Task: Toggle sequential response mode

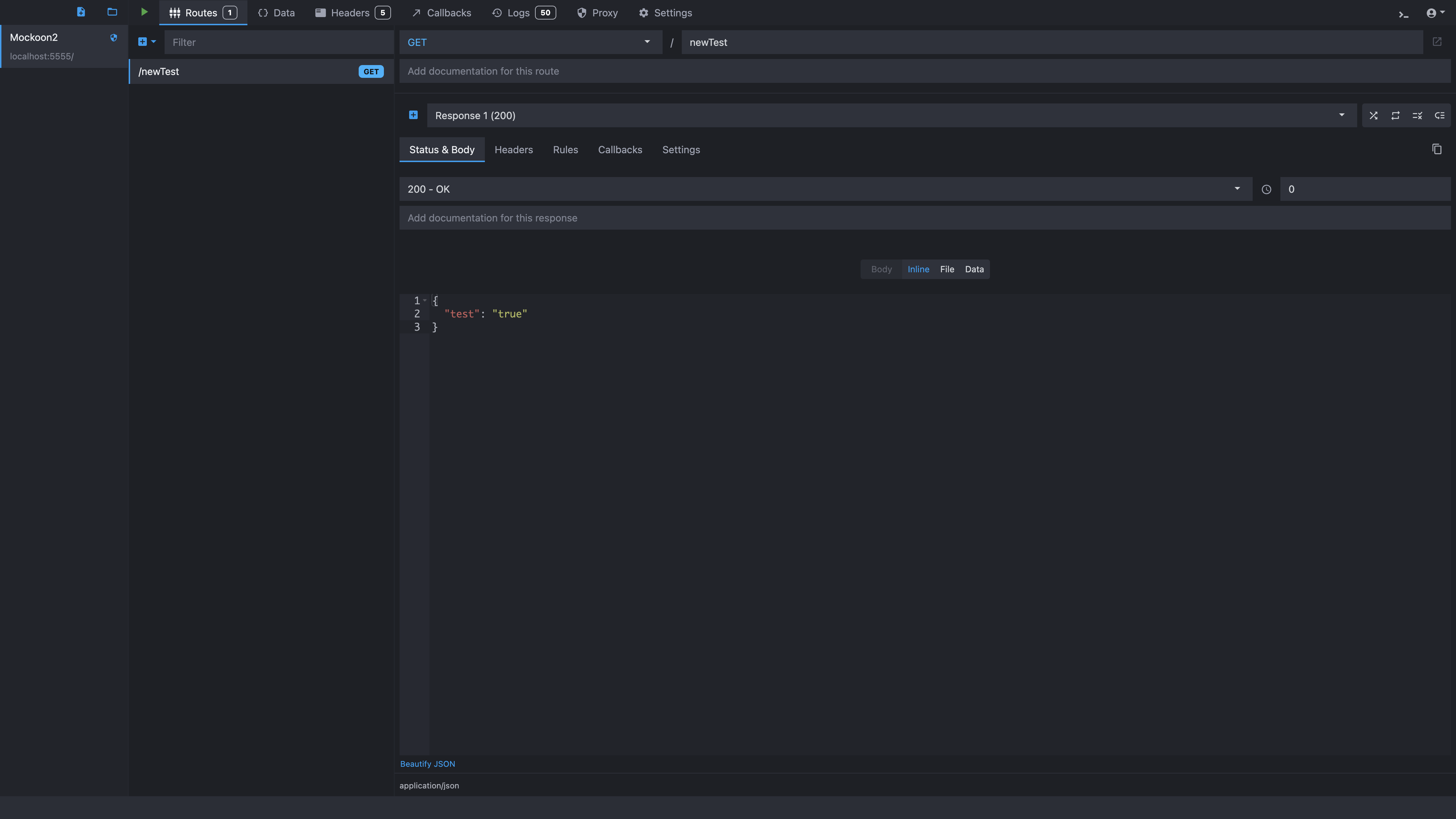Action: coord(1395,115)
